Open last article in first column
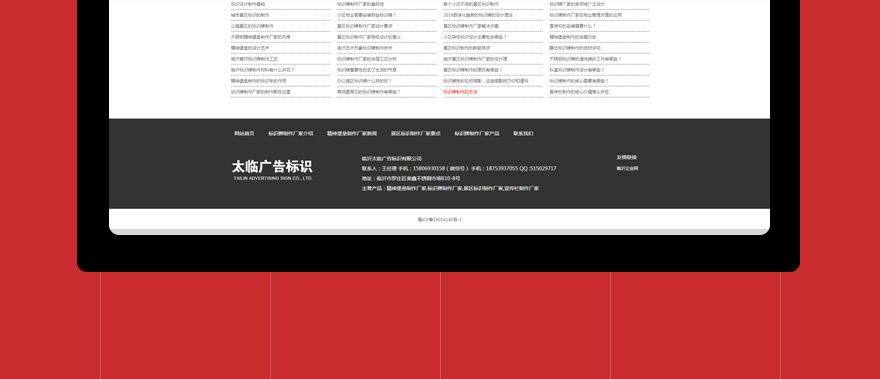The width and height of the screenshot is (880, 379). tap(260, 92)
